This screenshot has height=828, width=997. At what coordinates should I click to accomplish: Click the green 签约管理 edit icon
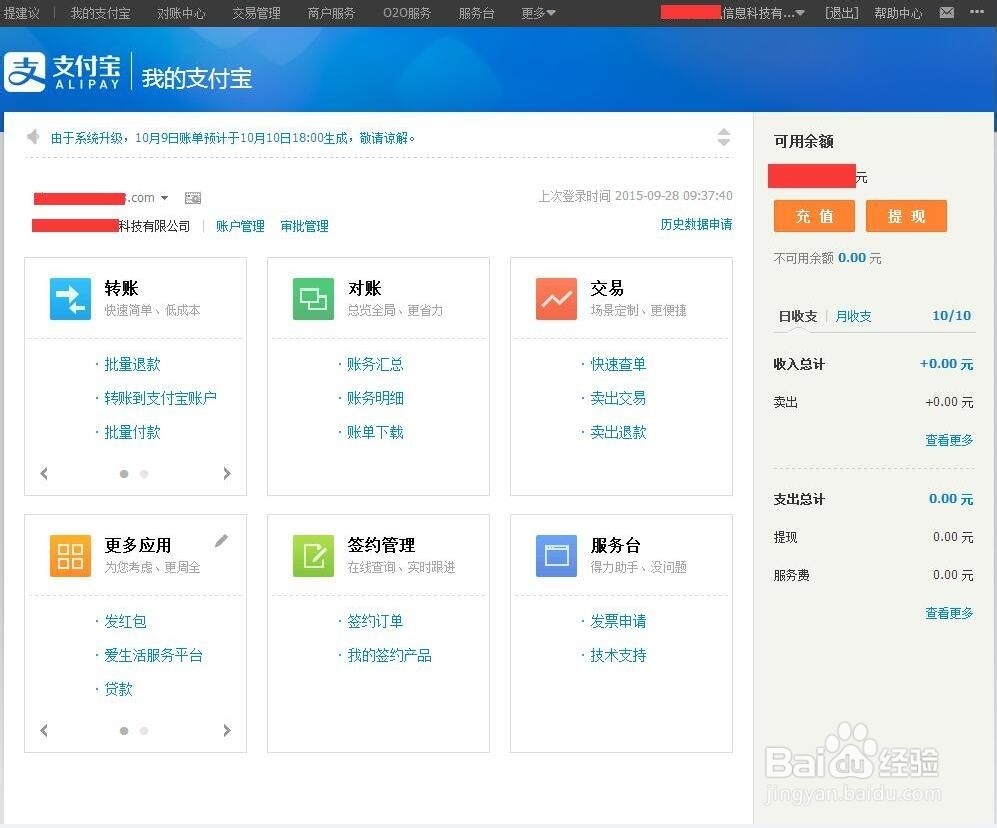click(313, 555)
